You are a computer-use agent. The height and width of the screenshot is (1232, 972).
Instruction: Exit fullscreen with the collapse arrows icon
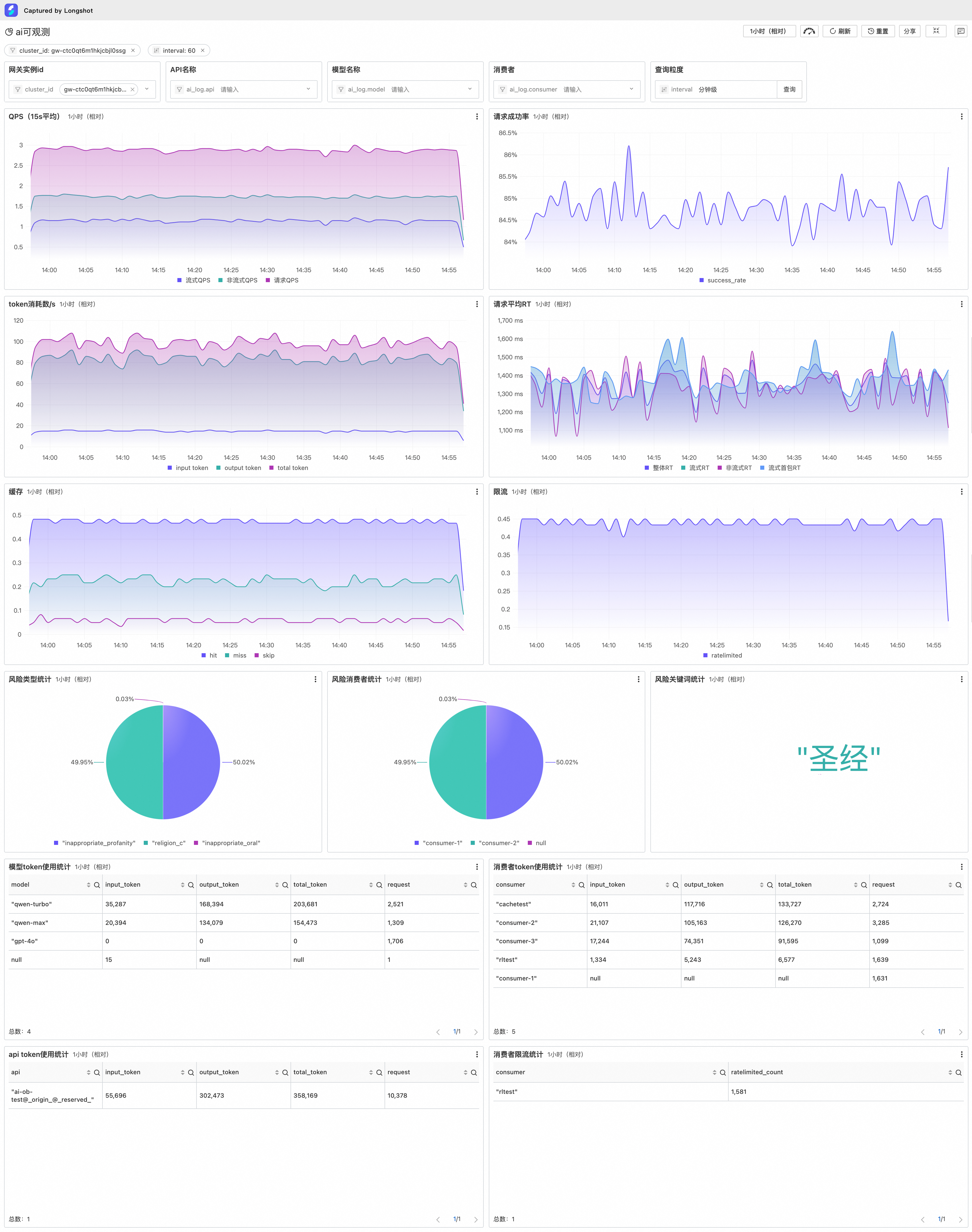coord(936,31)
